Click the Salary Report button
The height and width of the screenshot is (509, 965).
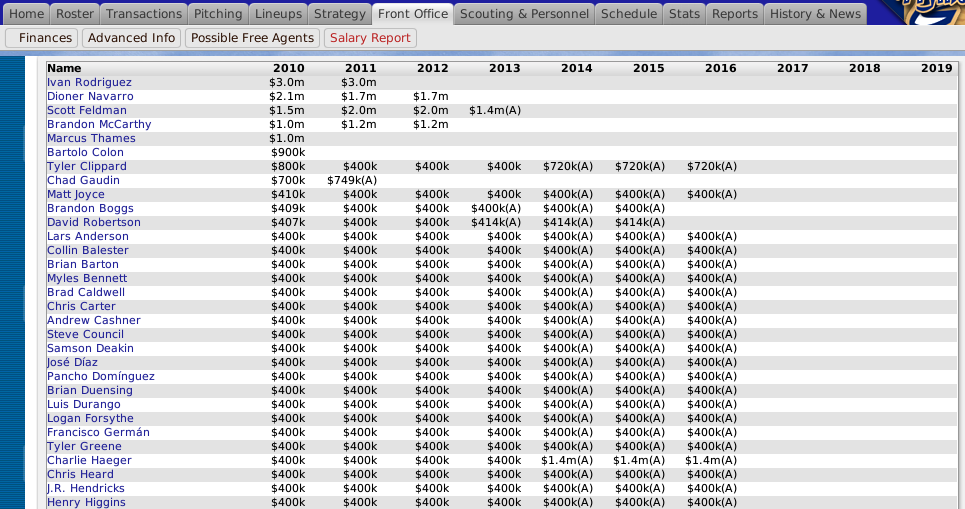click(370, 38)
